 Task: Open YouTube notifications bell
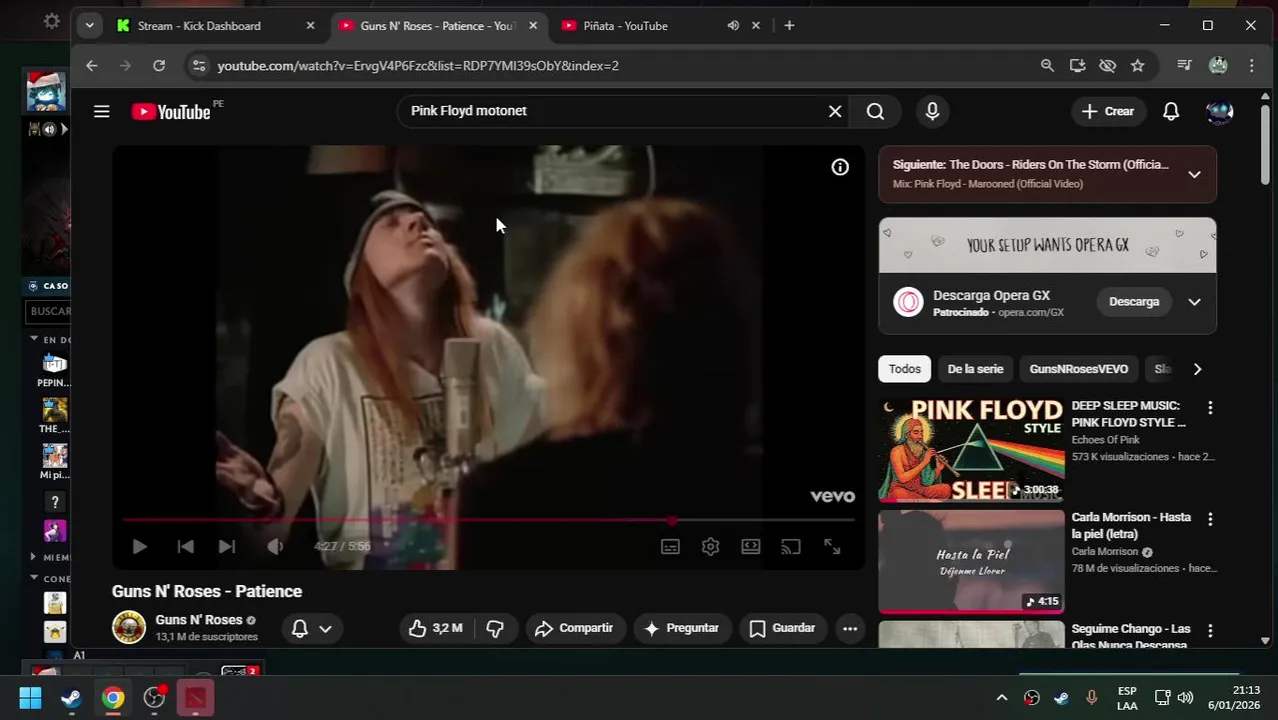1171,111
